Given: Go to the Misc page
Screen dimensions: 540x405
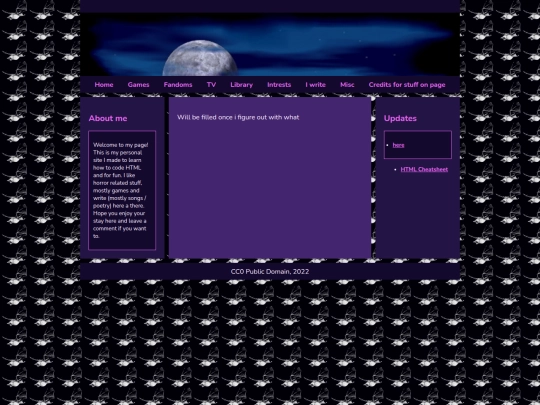Looking at the screenshot, I should click(x=347, y=85).
